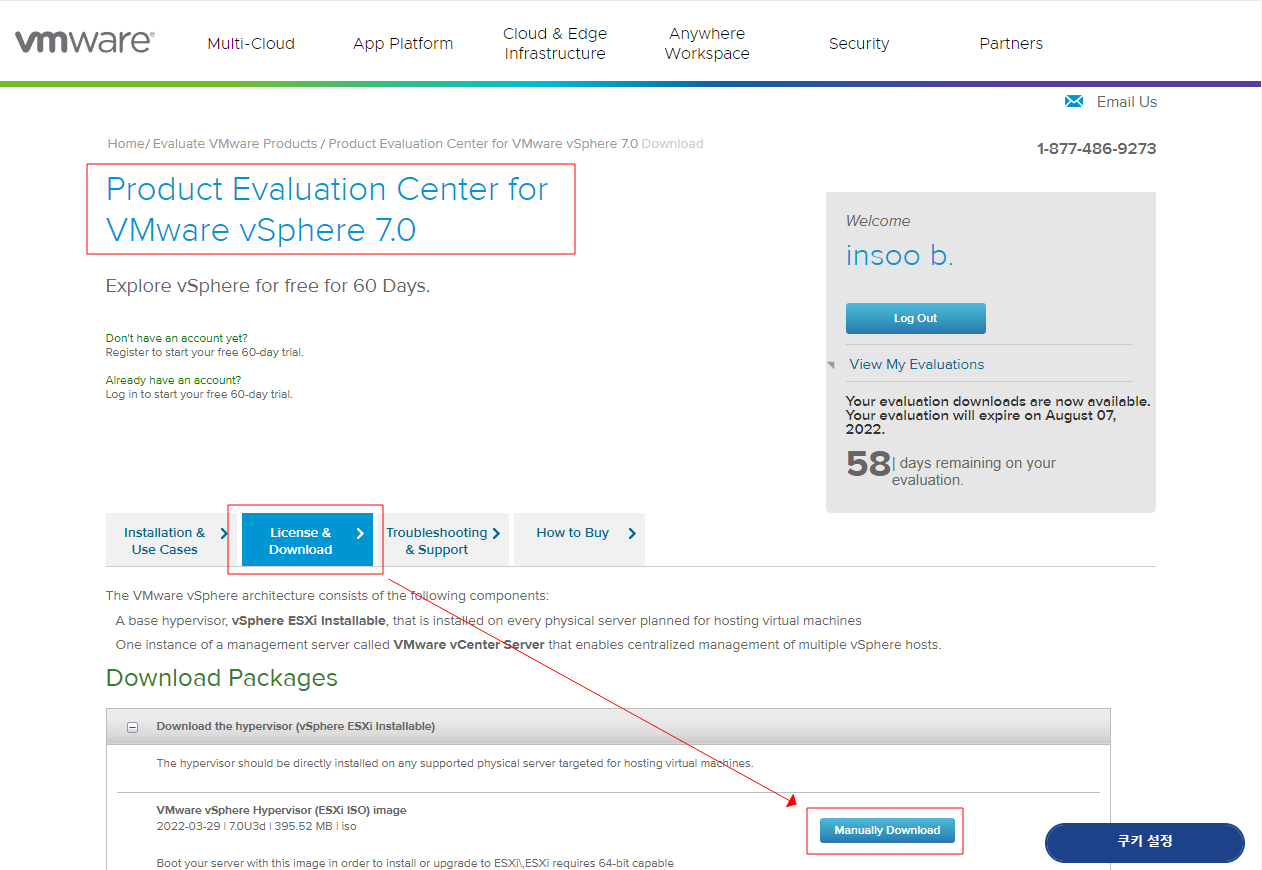This screenshot has height=870, width=1262.
Task: Open Product Evaluation Center breadcrumb link
Action: (x=483, y=144)
